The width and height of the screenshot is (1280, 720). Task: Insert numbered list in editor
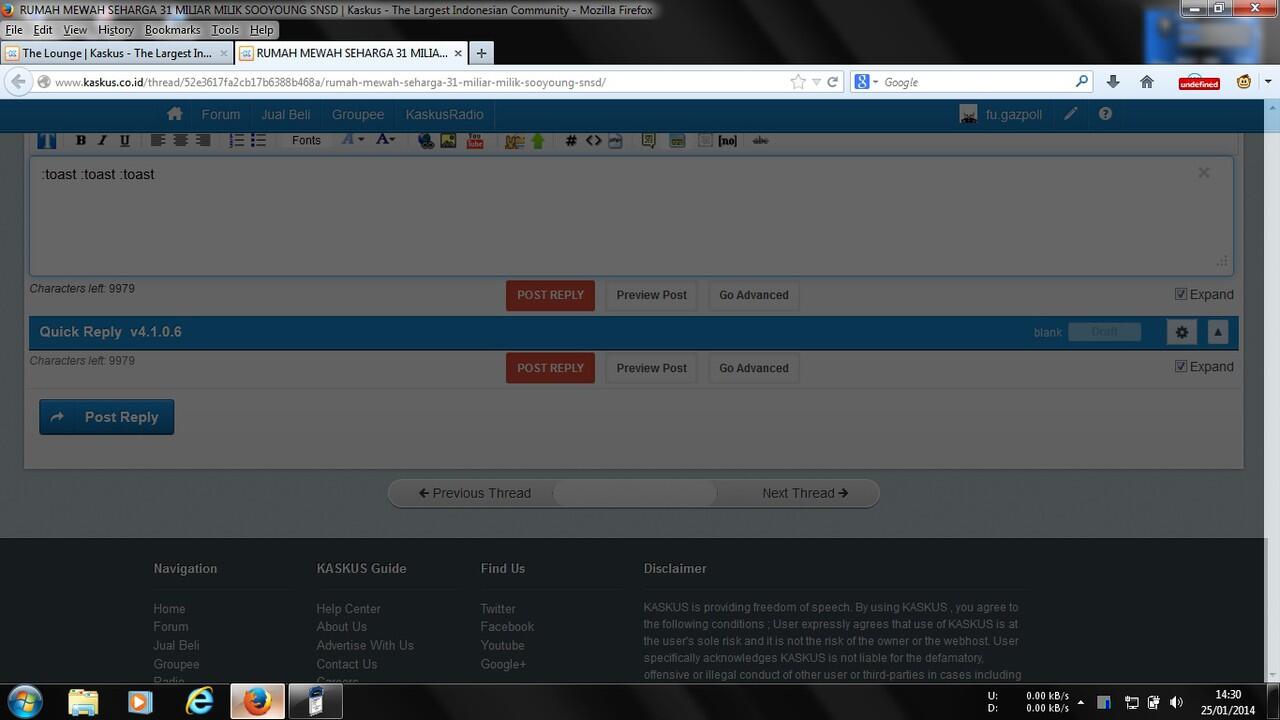click(x=237, y=141)
